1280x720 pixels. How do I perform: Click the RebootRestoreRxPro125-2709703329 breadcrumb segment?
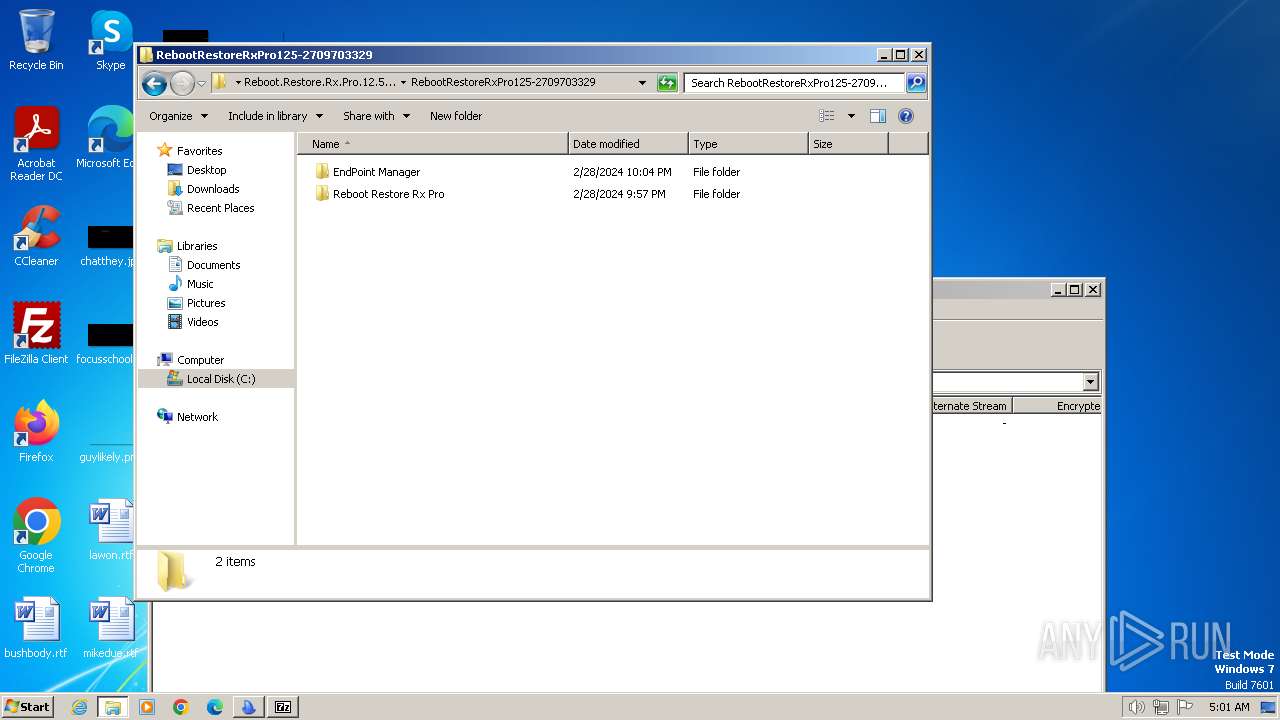pyautogui.click(x=503, y=83)
